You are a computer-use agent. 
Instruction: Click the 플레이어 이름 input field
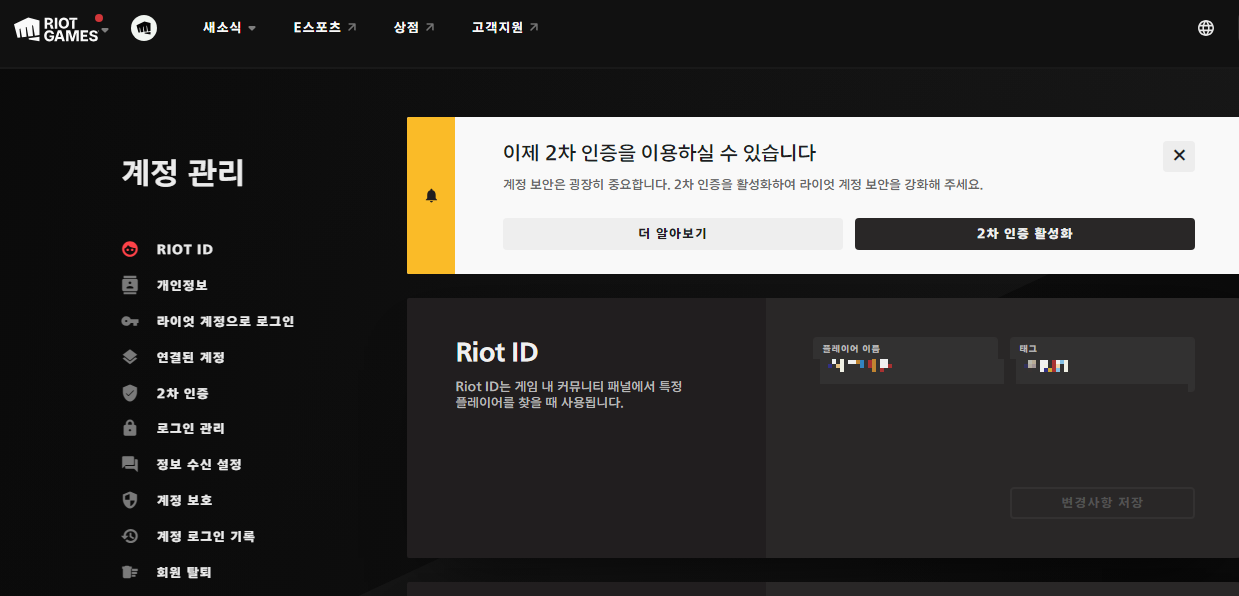click(x=908, y=361)
